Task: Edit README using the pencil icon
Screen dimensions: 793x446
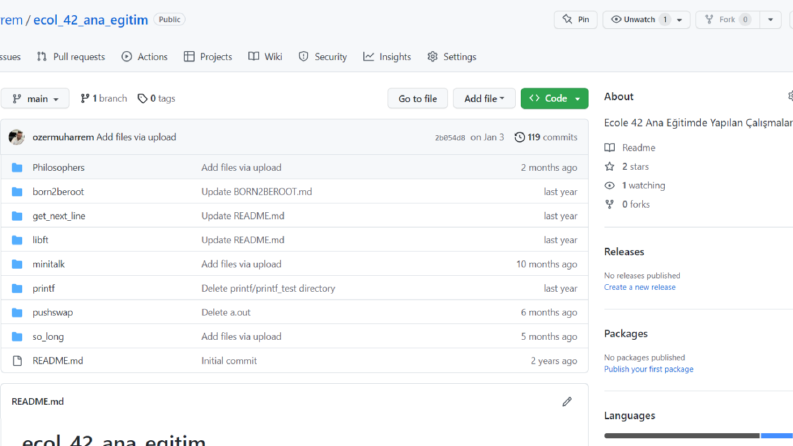Action: pos(567,402)
